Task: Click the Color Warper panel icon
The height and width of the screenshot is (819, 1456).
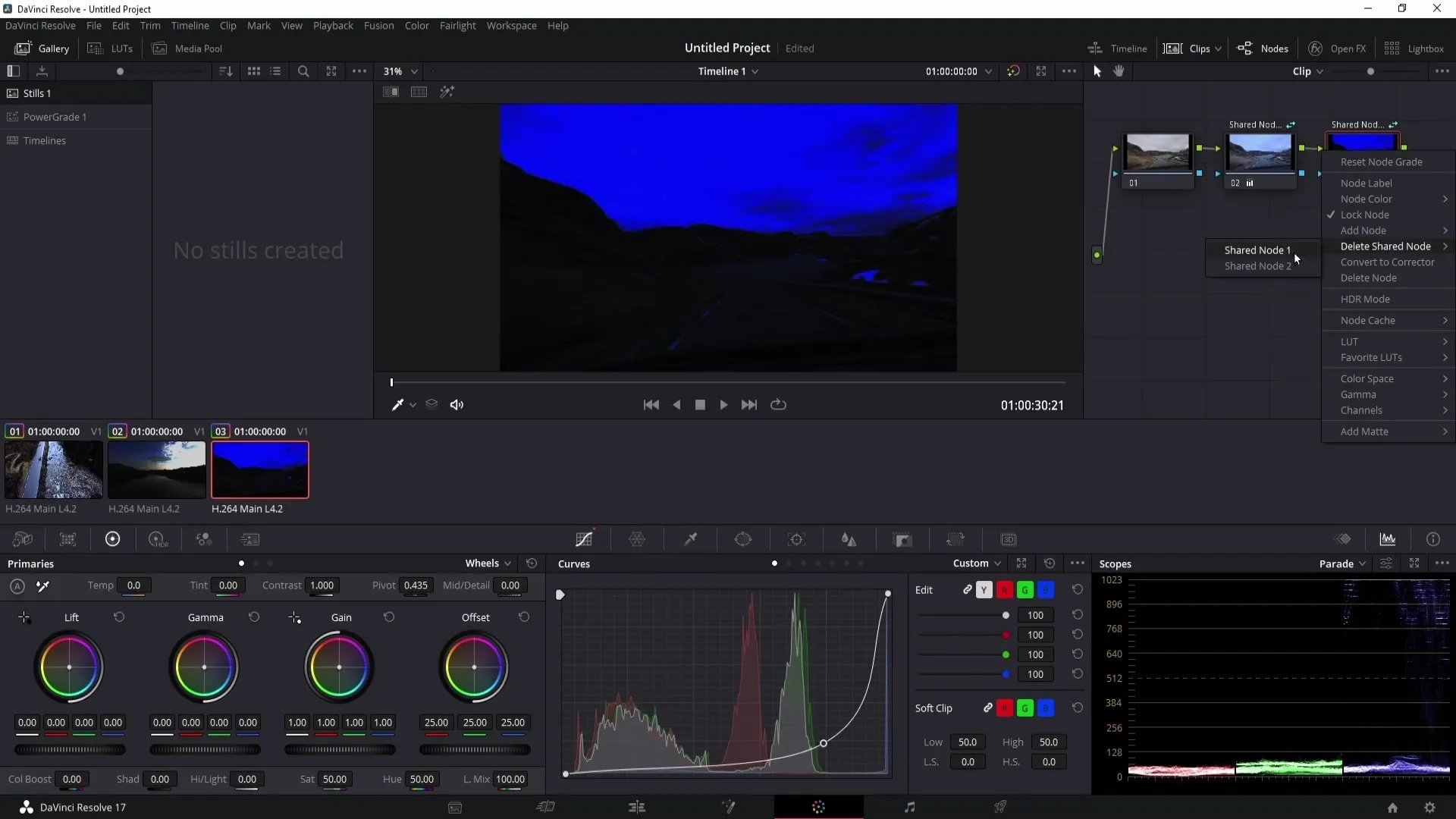Action: (638, 540)
